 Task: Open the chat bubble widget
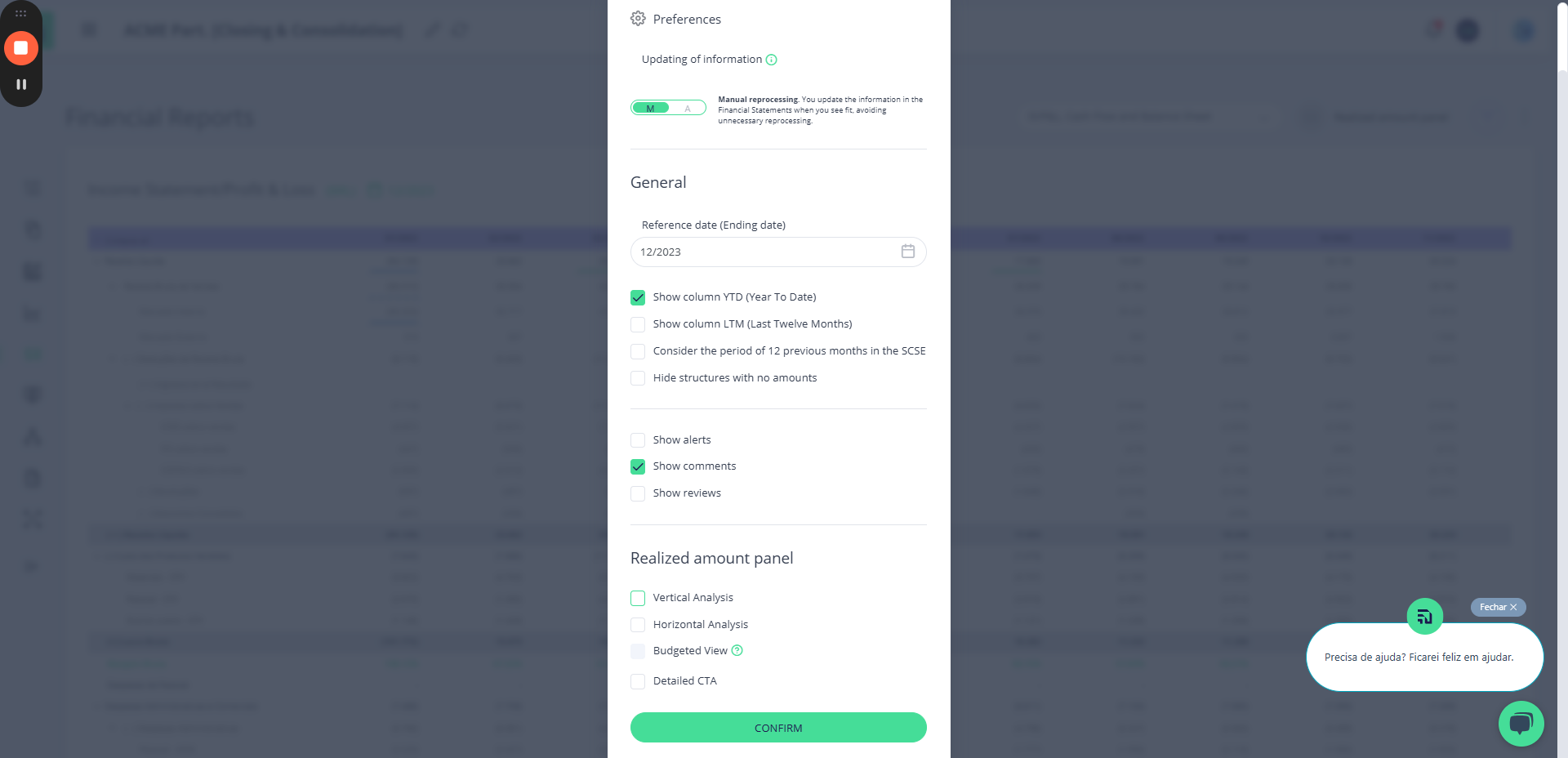coord(1521,723)
